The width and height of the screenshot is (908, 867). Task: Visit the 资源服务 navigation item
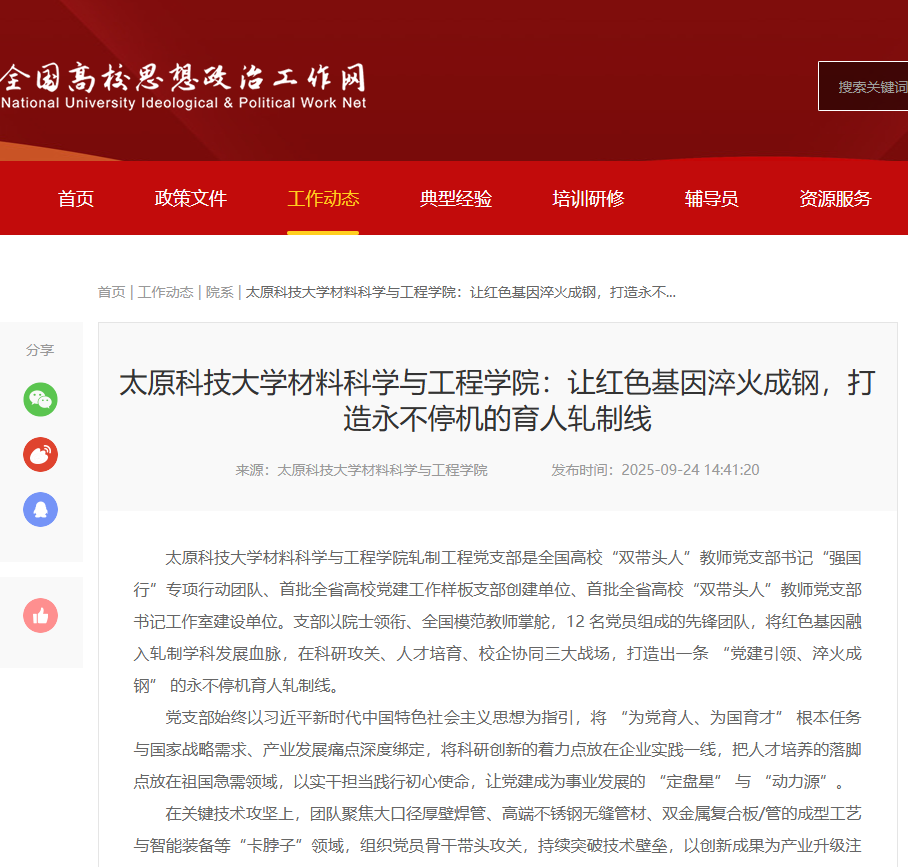click(x=835, y=199)
